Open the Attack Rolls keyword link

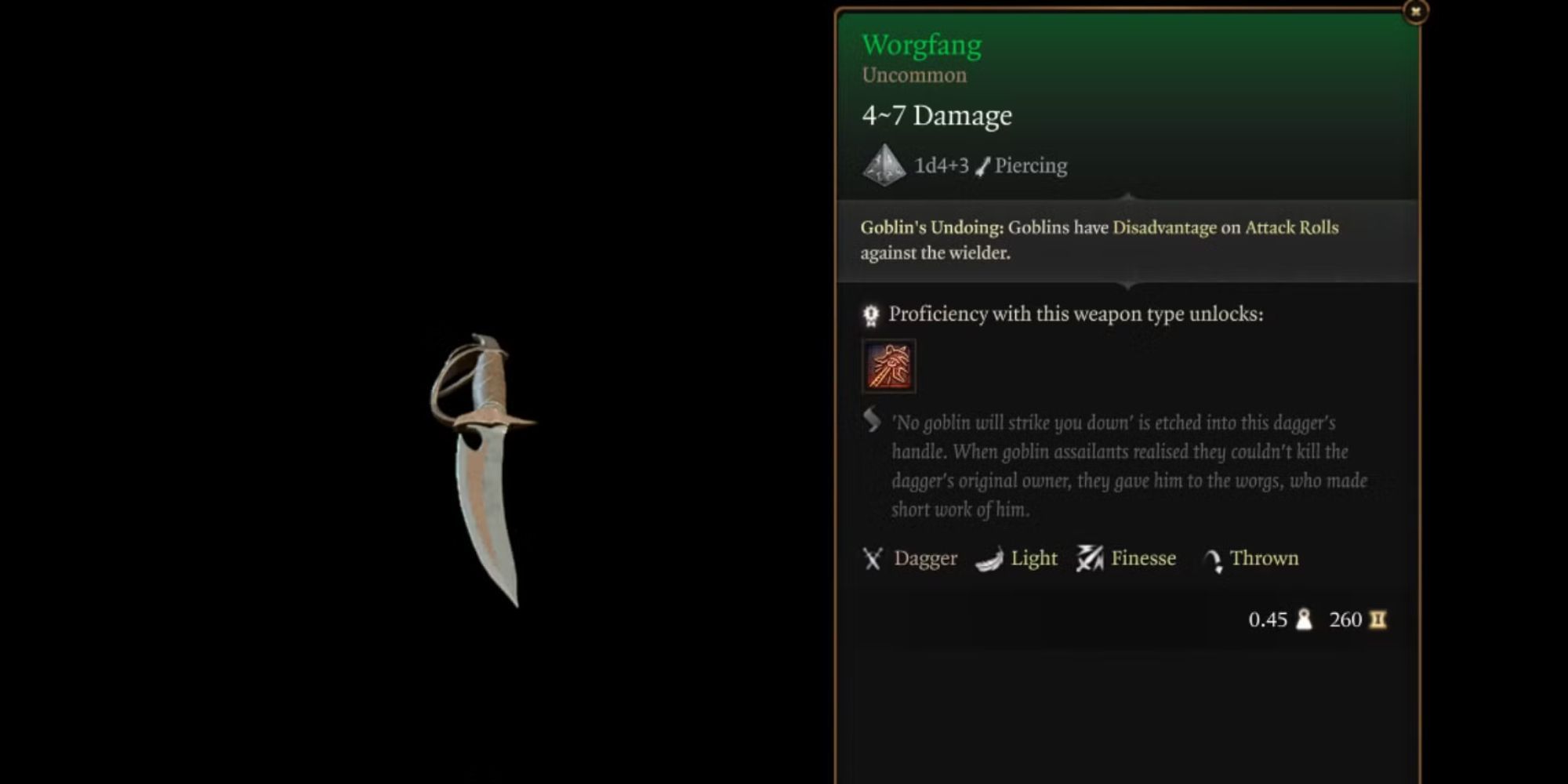pyautogui.click(x=1291, y=227)
